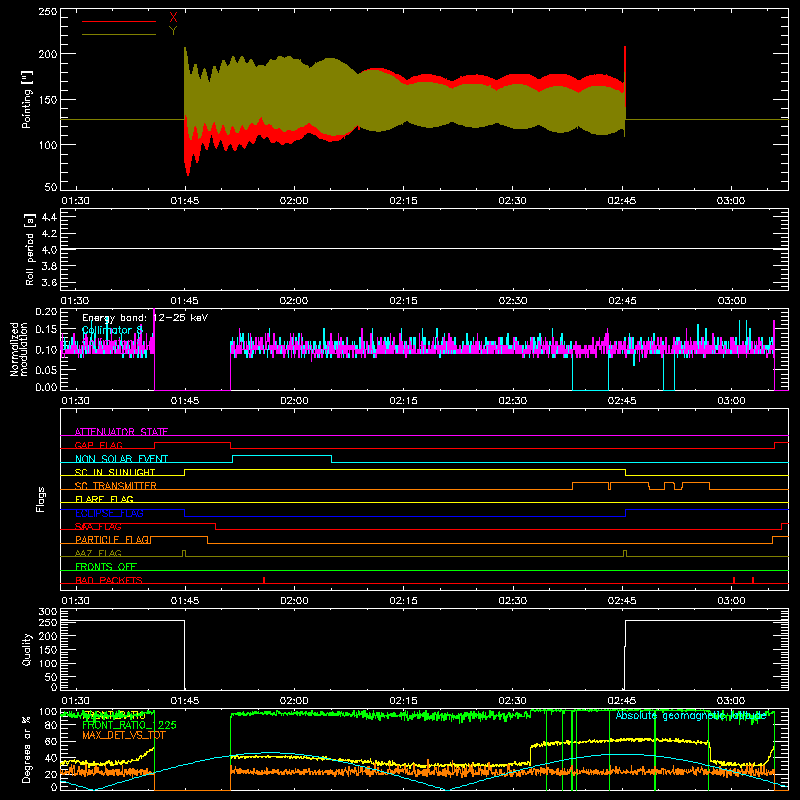
Task: Click the NON_SOLAR_EVENT flag label
Action: tap(121, 459)
